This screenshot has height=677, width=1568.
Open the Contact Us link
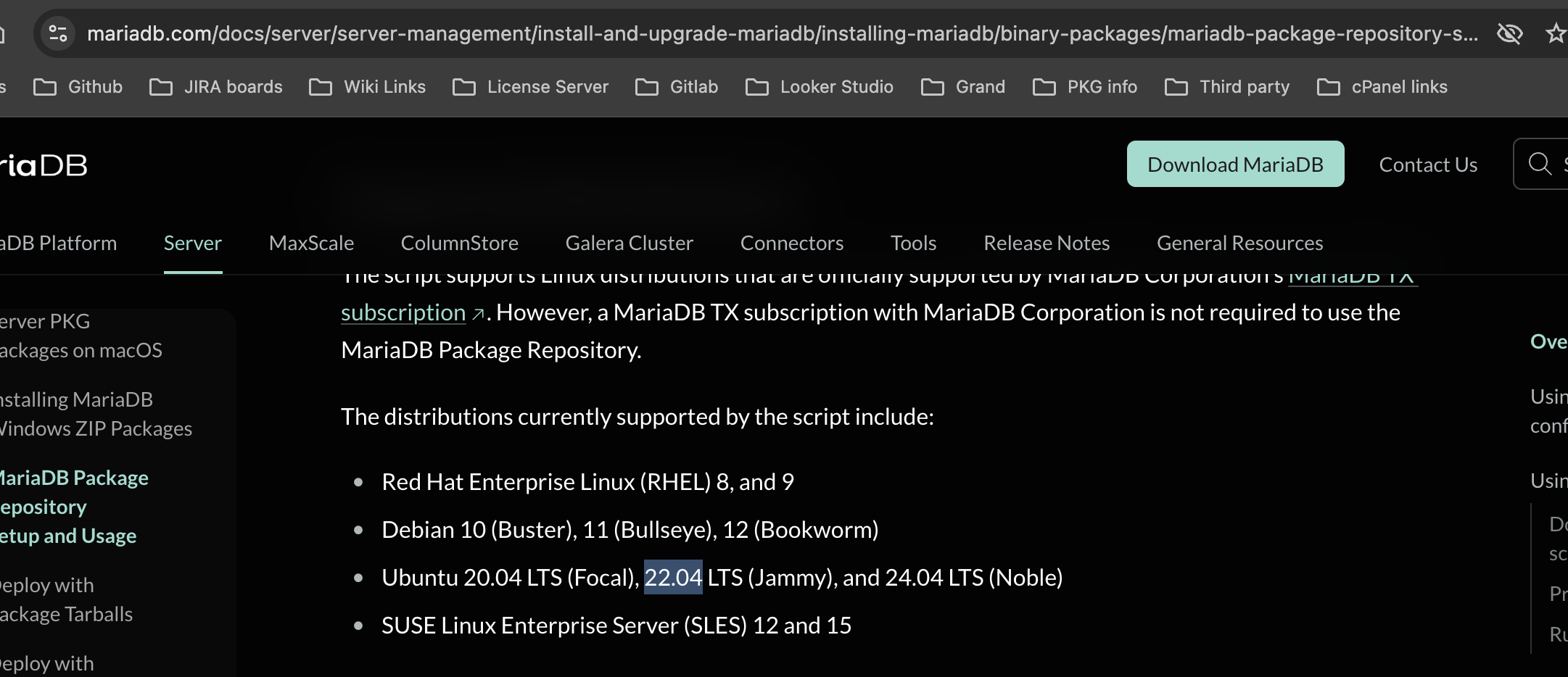click(x=1428, y=165)
